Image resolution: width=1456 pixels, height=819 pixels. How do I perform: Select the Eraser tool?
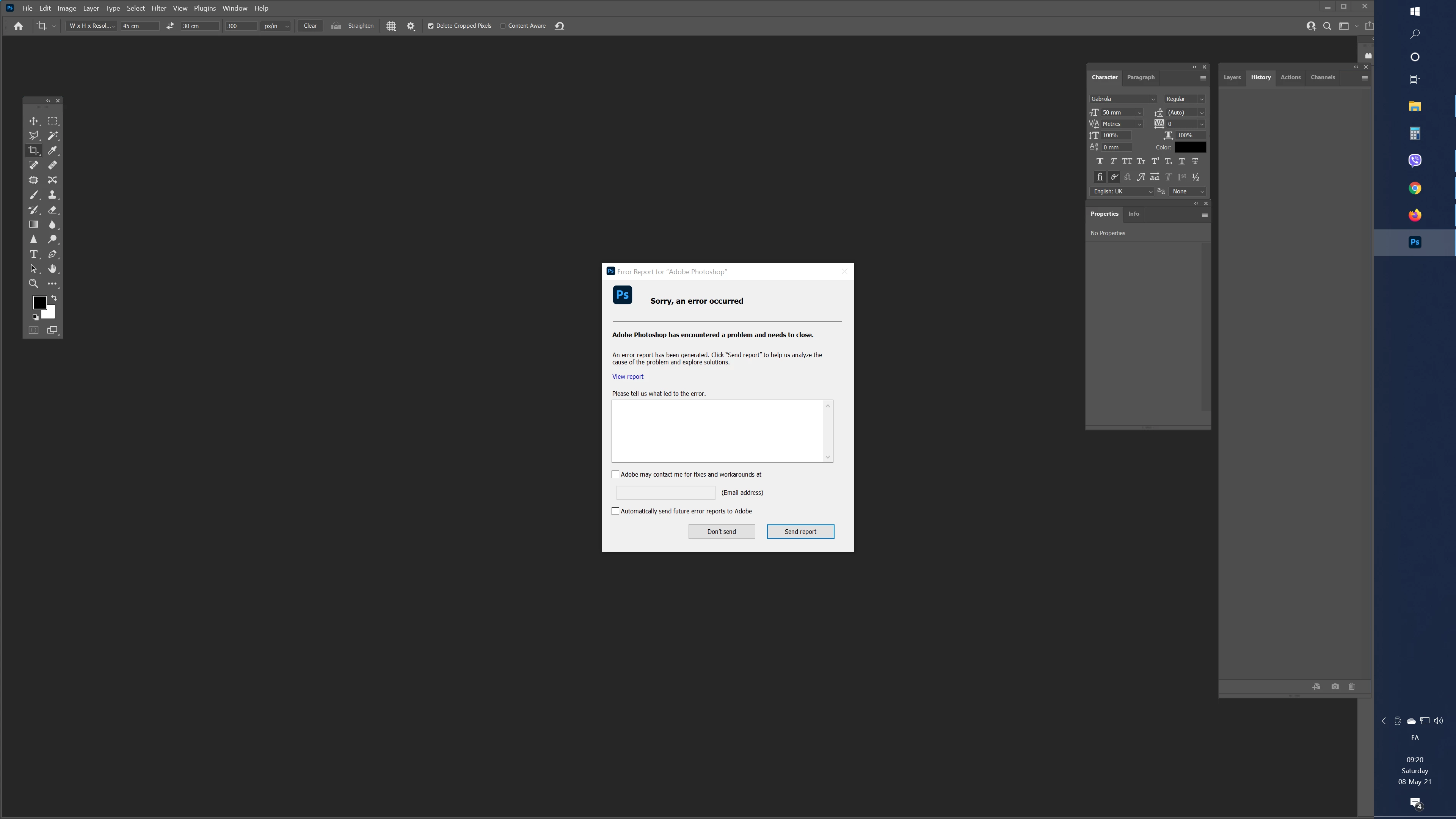pyautogui.click(x=52, y=210)
